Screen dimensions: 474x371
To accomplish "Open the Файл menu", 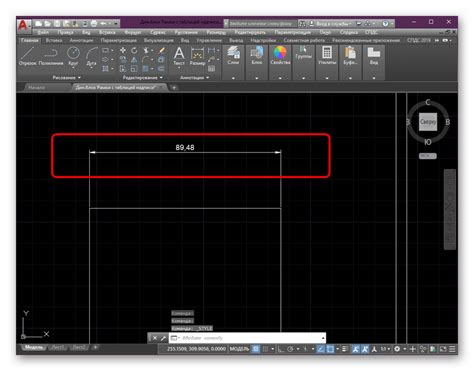I will [43, 32].
